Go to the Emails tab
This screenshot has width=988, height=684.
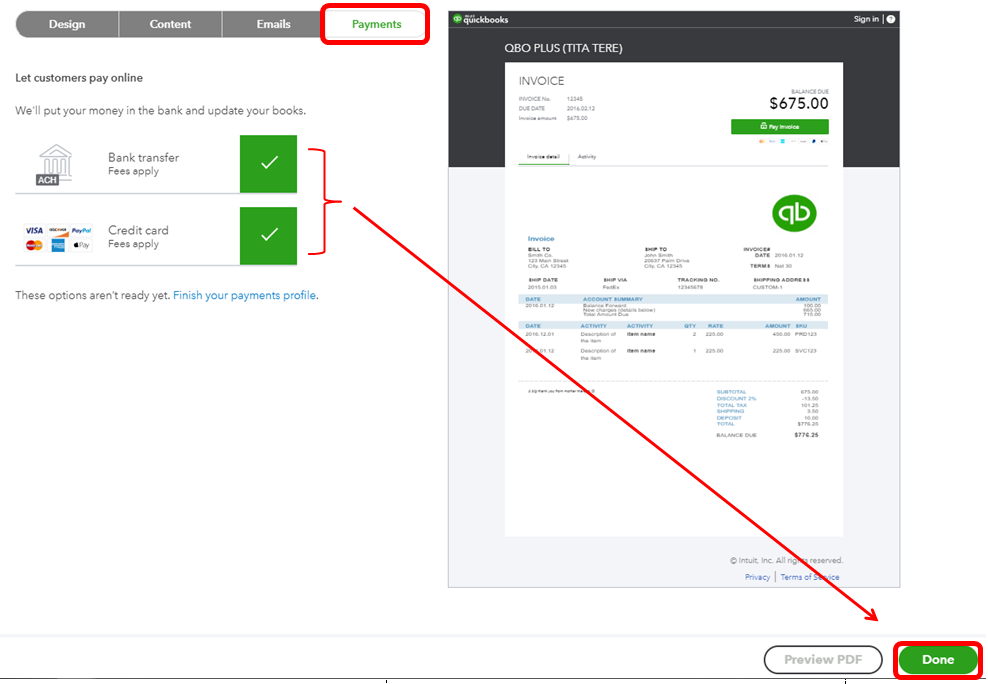tap(273, 24)
